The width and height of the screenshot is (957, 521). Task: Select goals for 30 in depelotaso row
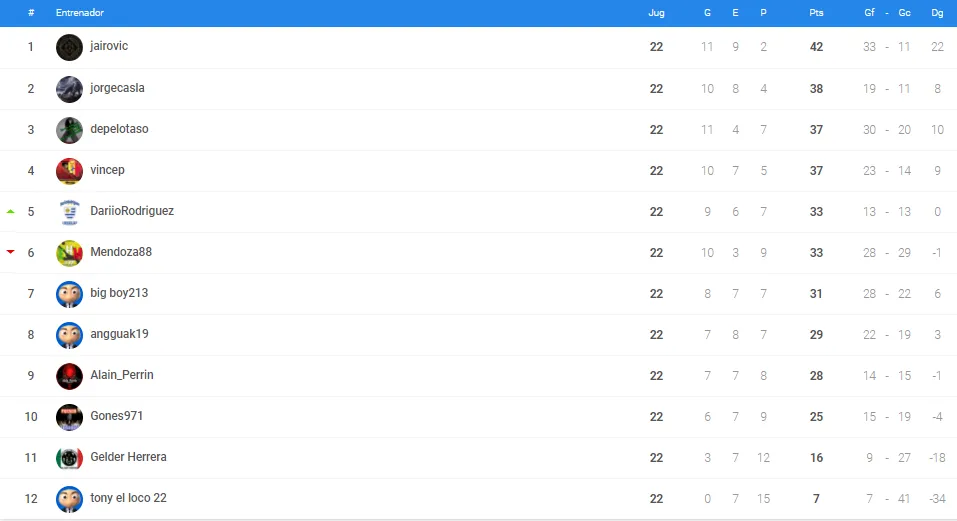tap(870, 130)
